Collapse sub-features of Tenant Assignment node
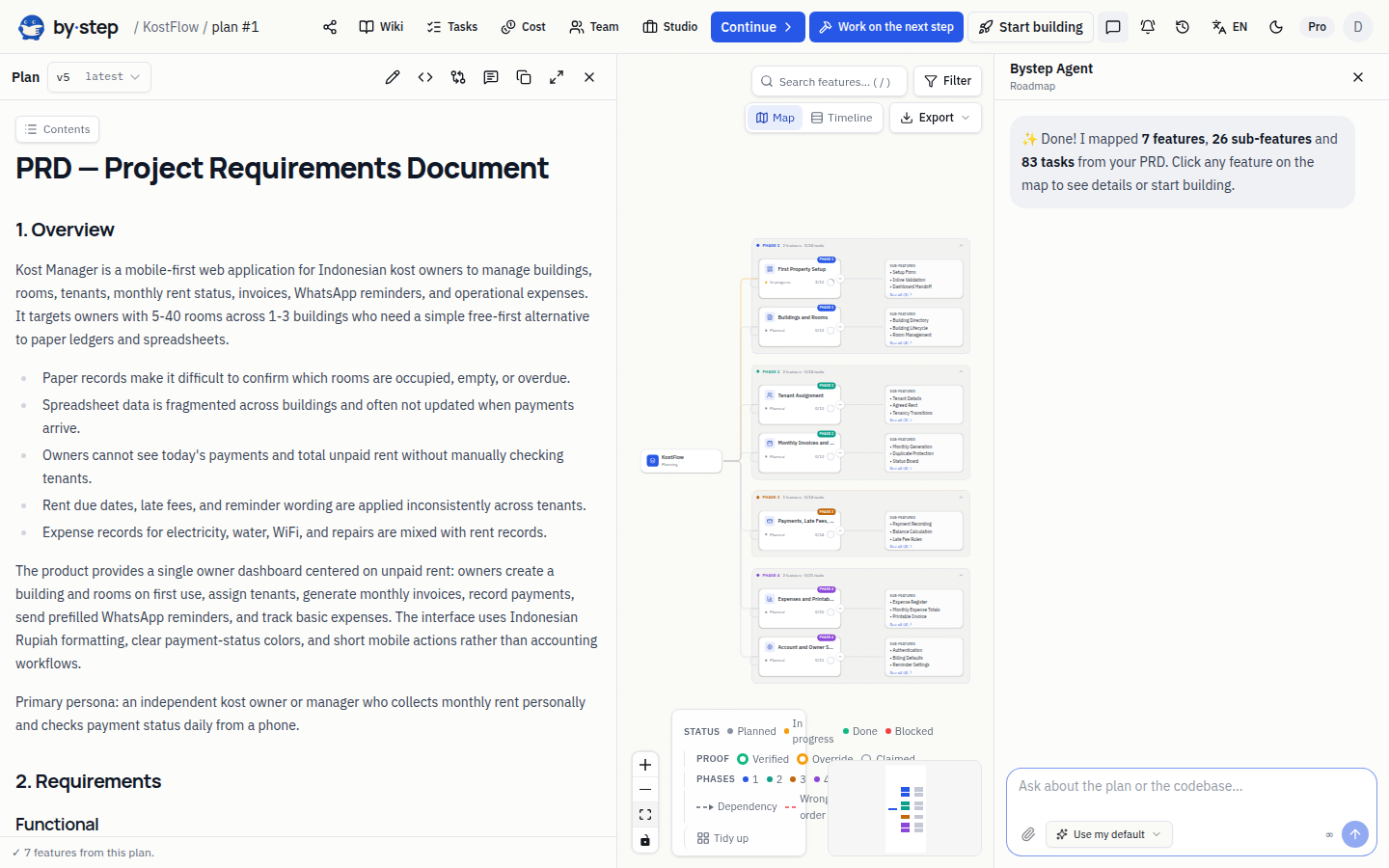 (840, 405)
